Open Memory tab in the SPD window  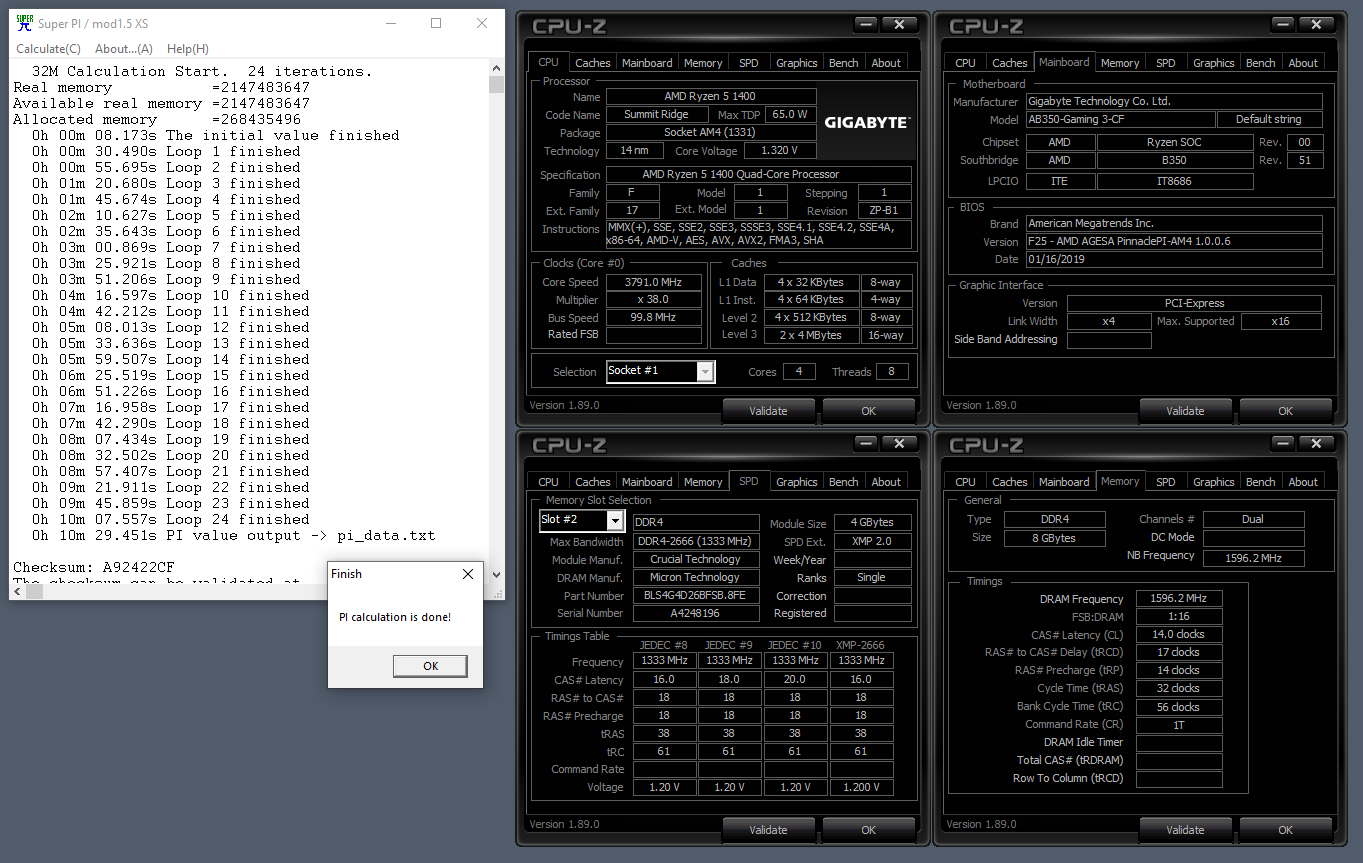pyautogui.click(x=703, y=481)
